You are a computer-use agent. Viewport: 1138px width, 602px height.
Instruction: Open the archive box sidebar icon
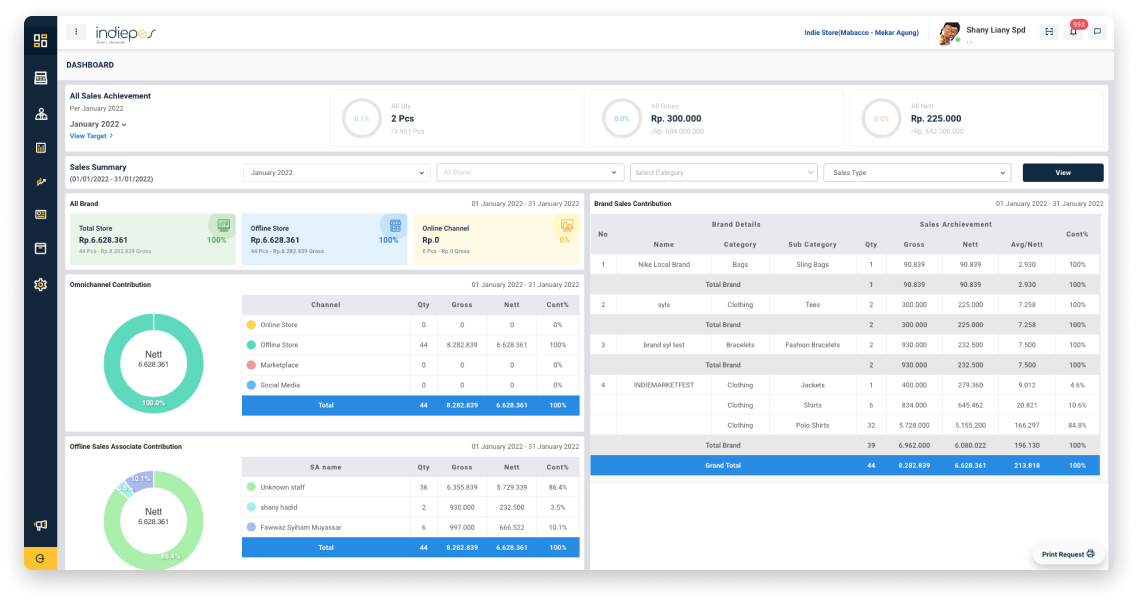point(41,248)
